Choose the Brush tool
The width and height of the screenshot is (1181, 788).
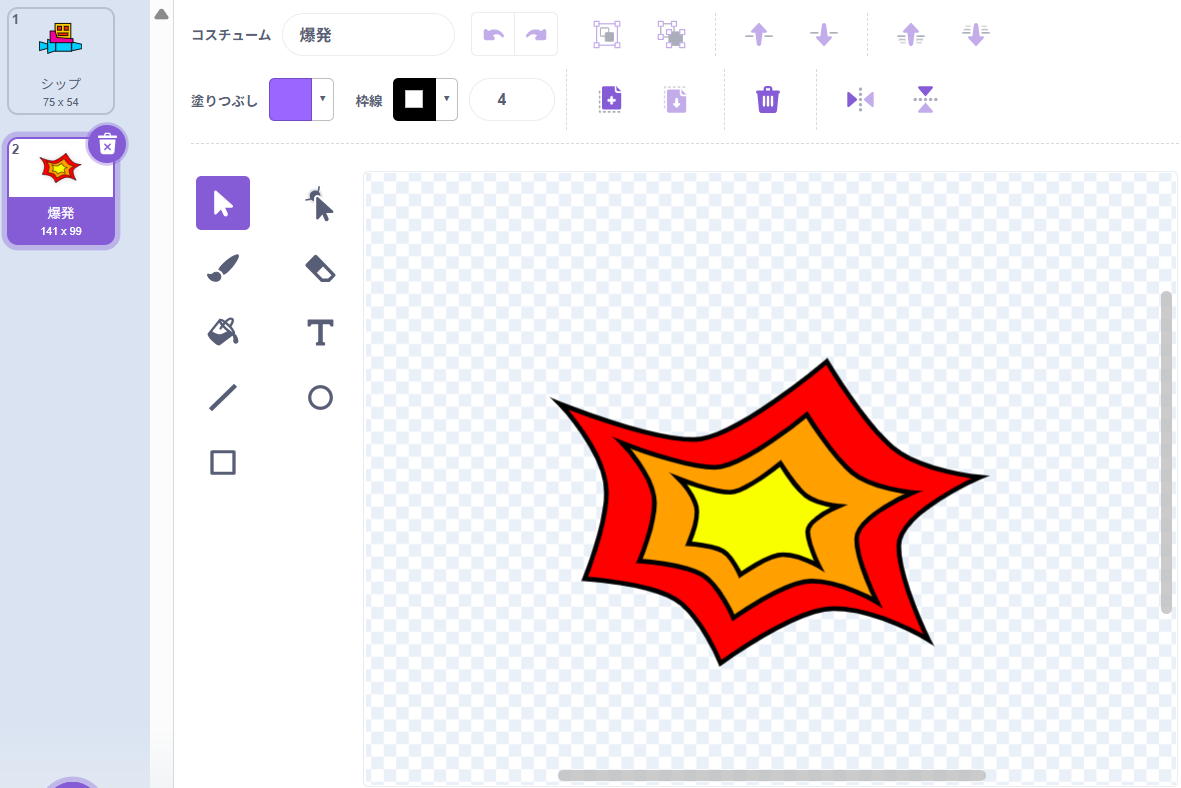pos(223,268)
